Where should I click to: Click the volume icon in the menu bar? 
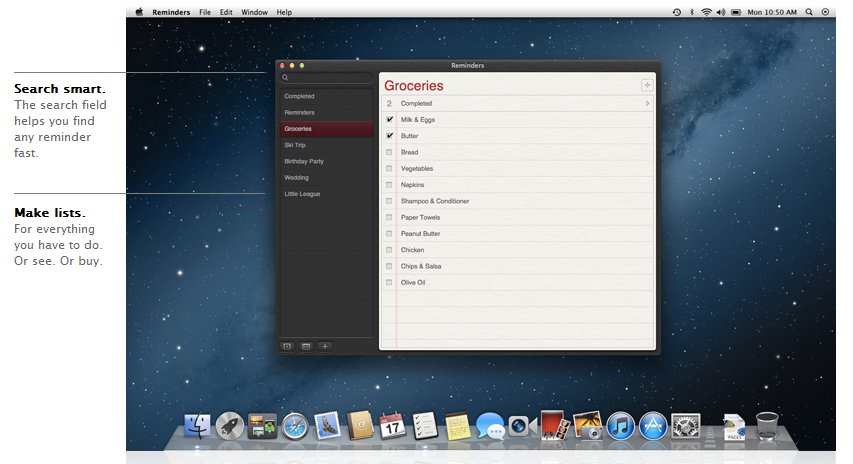pyautogui.click(x=721, y=12)
